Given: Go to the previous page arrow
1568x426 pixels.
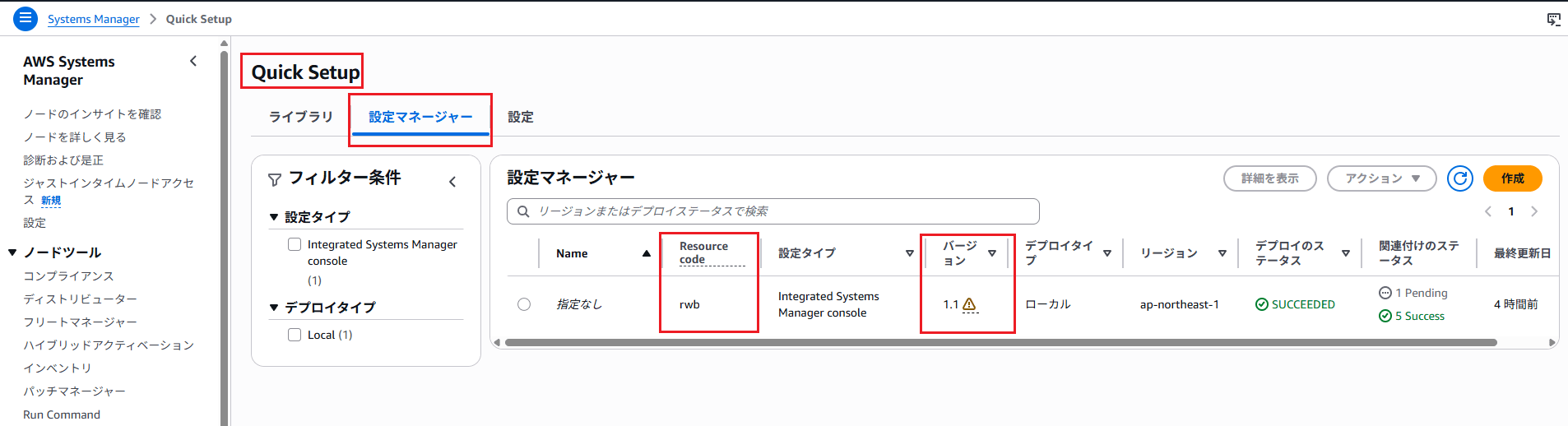Looking at the screenshot, I should tap(1488, 211).
